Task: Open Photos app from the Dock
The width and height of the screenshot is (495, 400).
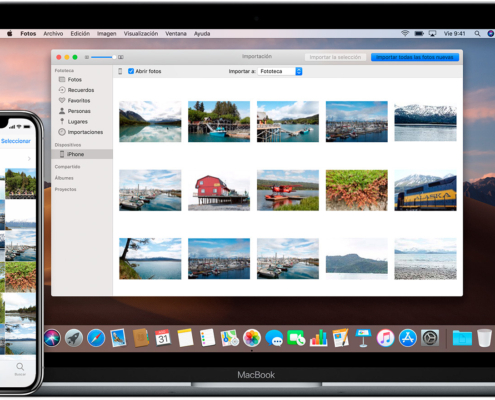Action: (252, 338)
